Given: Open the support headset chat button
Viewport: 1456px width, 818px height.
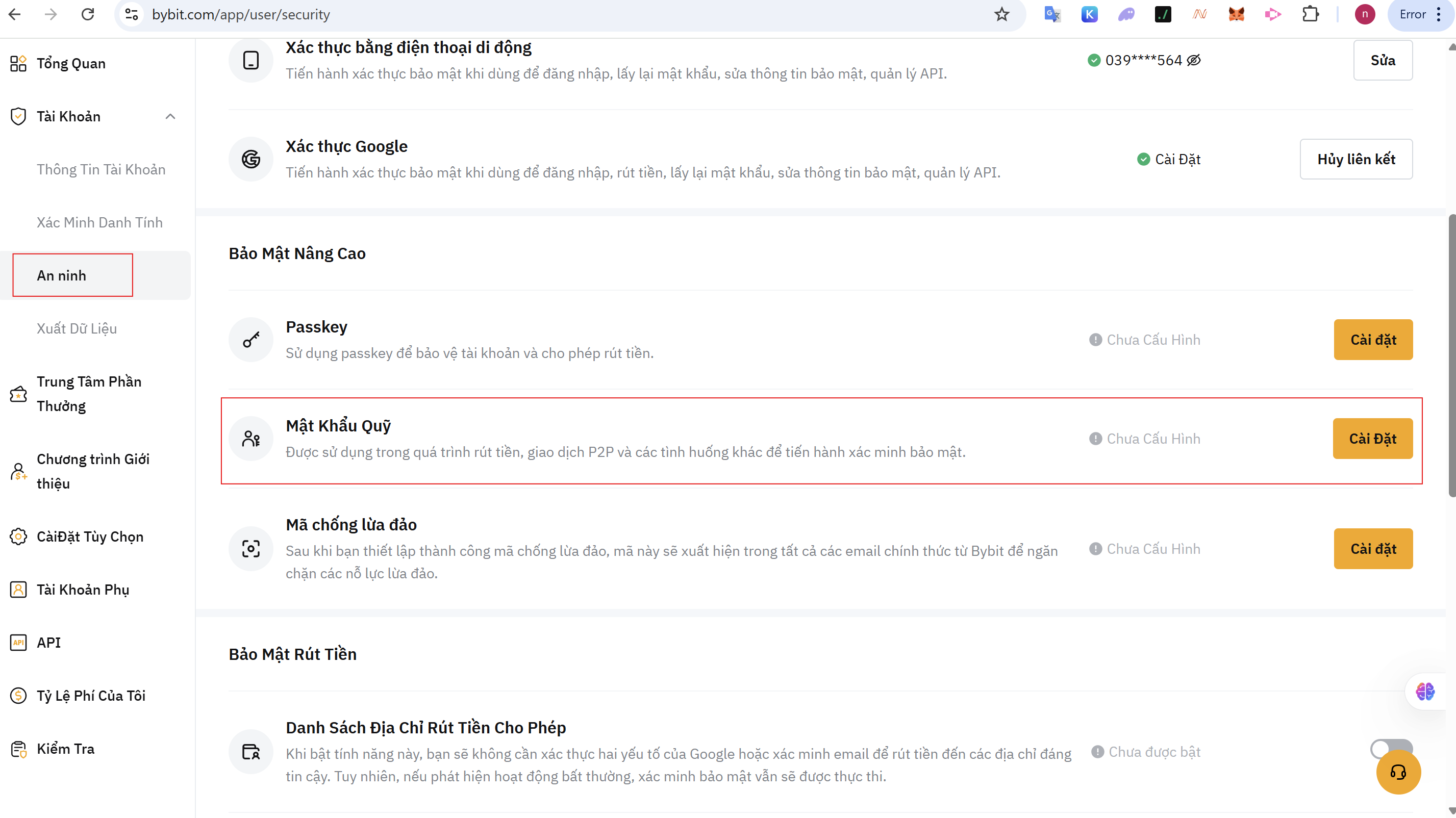Looking at the screenshot, I should 1398,772.
